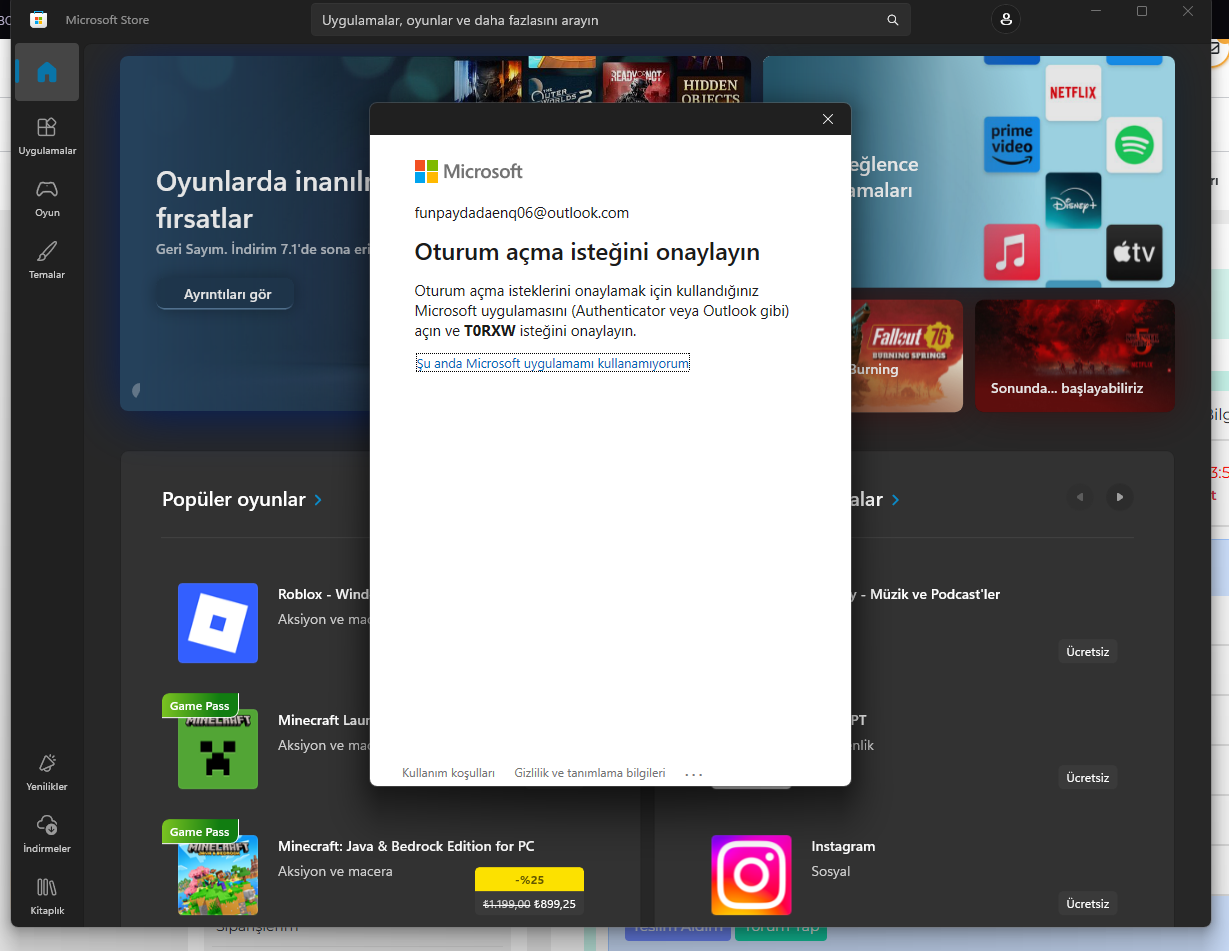
Task: Click the 'Instagram' app title text
Action: click(x=843, y=846)
